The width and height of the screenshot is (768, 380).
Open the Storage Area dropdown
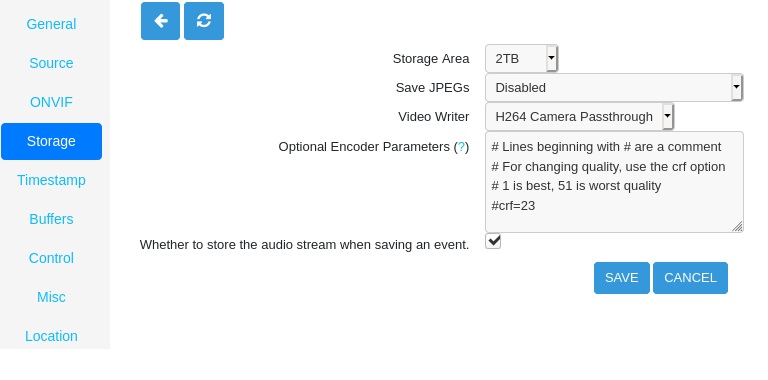[x=522, y=59]
